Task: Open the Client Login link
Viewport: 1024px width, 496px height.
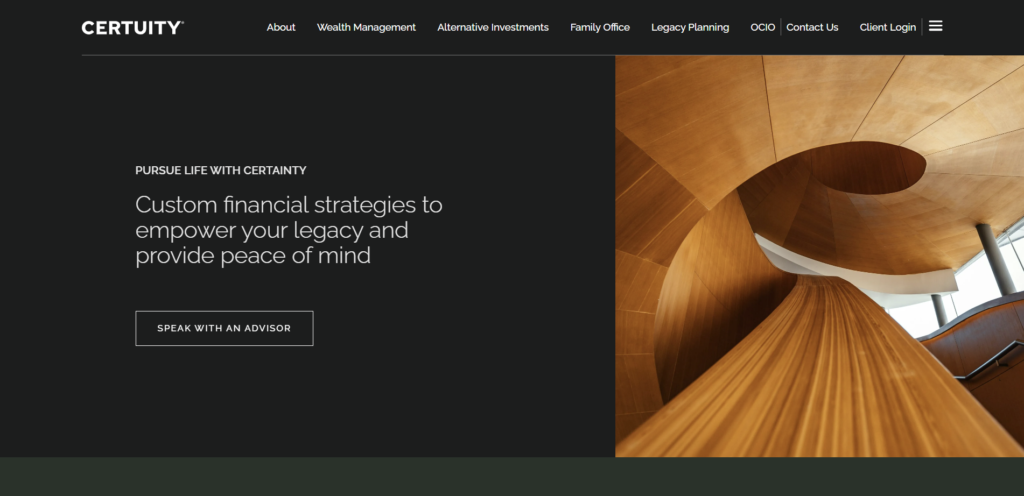Action: pos(888,27)
